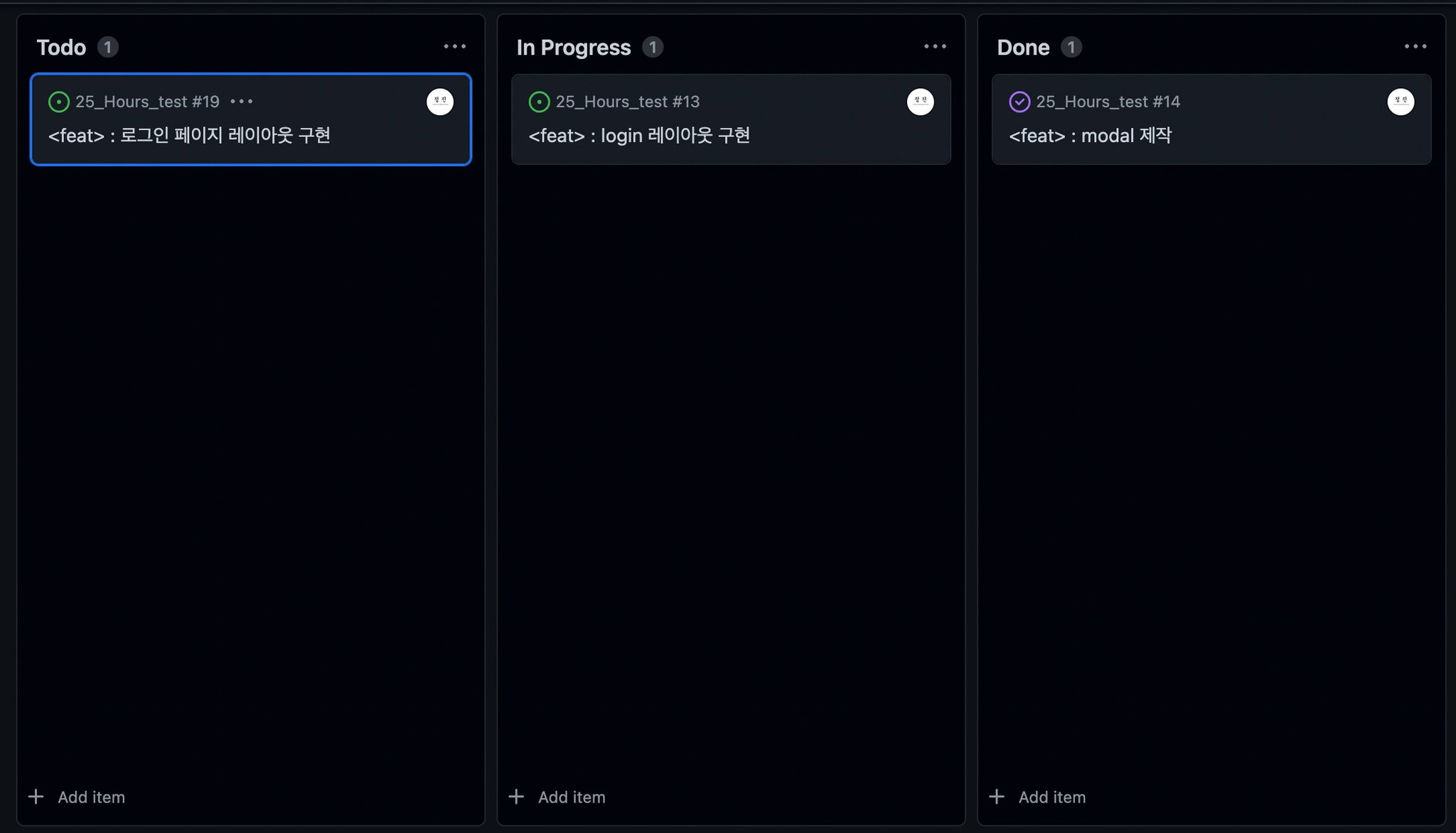The image size is (1456, 833).
Task: Click the Done column heading
Action: pyautogui.click(x=1023, y=47)
